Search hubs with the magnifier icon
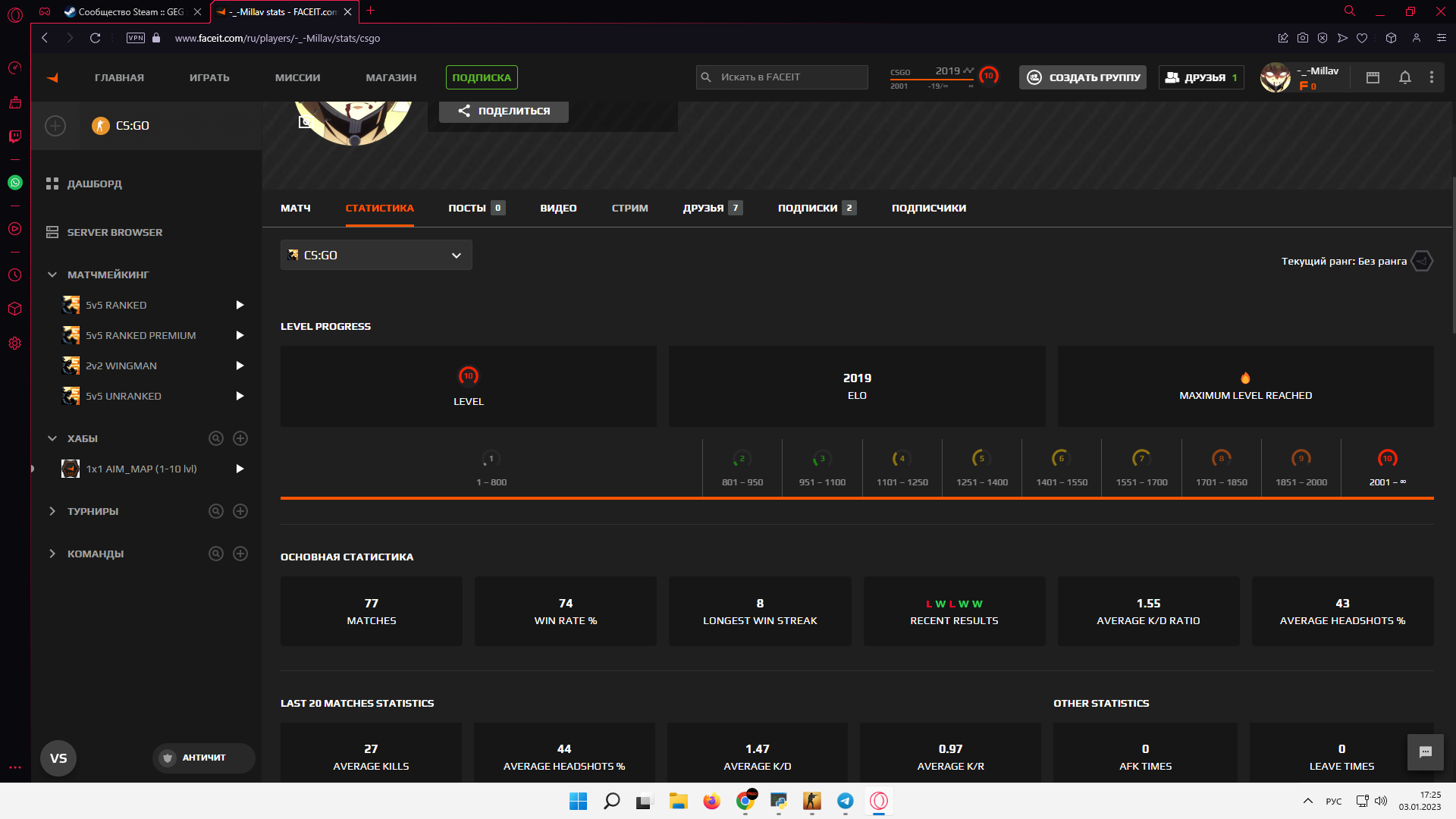The width and height of the screenshot is (1456, 819). (x=216, y=438)
